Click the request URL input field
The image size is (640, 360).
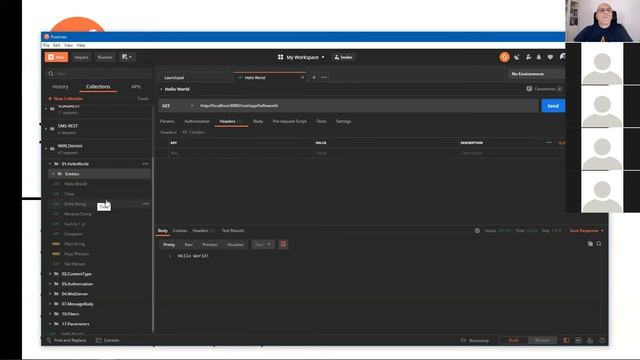tap(367, 106)
